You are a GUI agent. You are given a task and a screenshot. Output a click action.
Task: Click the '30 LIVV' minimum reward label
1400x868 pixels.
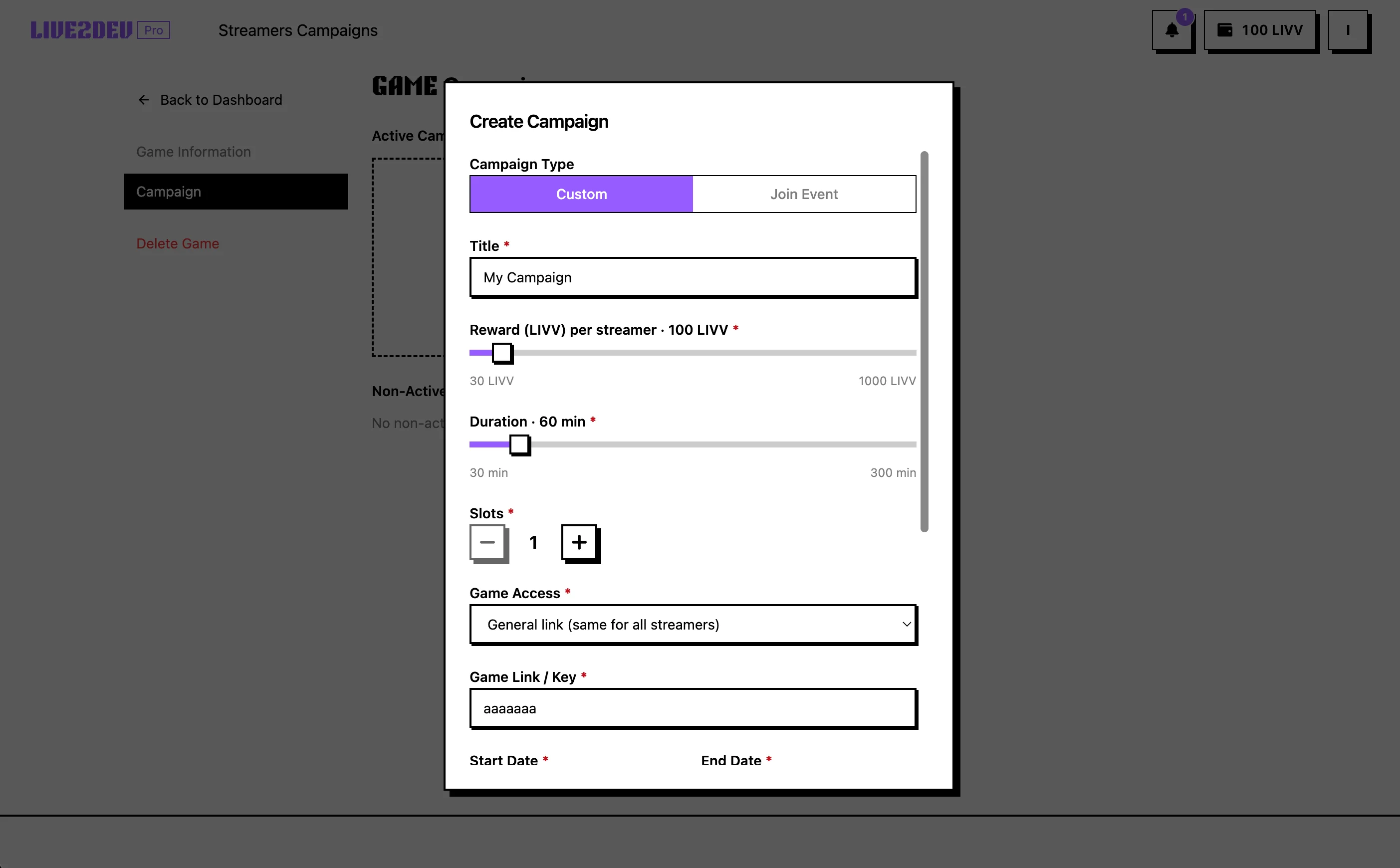[492, 381]
